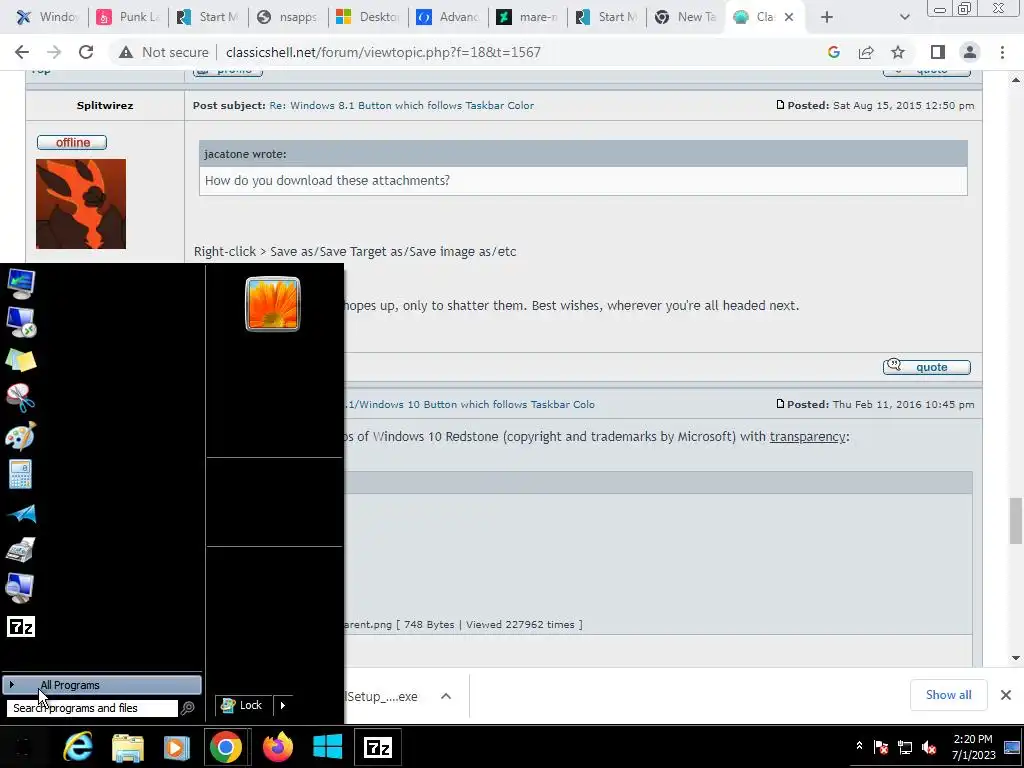This screenshot has width=1024, height=768.
Task: Launch Magnifier from the Start menu
Action: pyautogui.click(x=21, y=588)
